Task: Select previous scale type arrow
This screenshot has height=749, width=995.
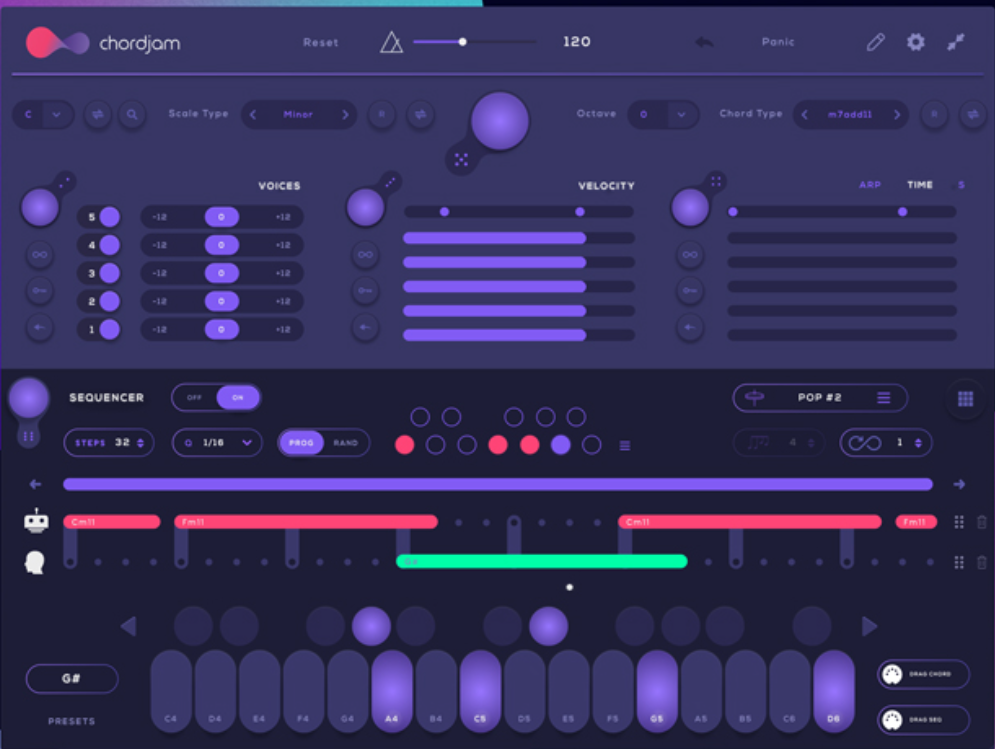Action: (x=253, y=114)
